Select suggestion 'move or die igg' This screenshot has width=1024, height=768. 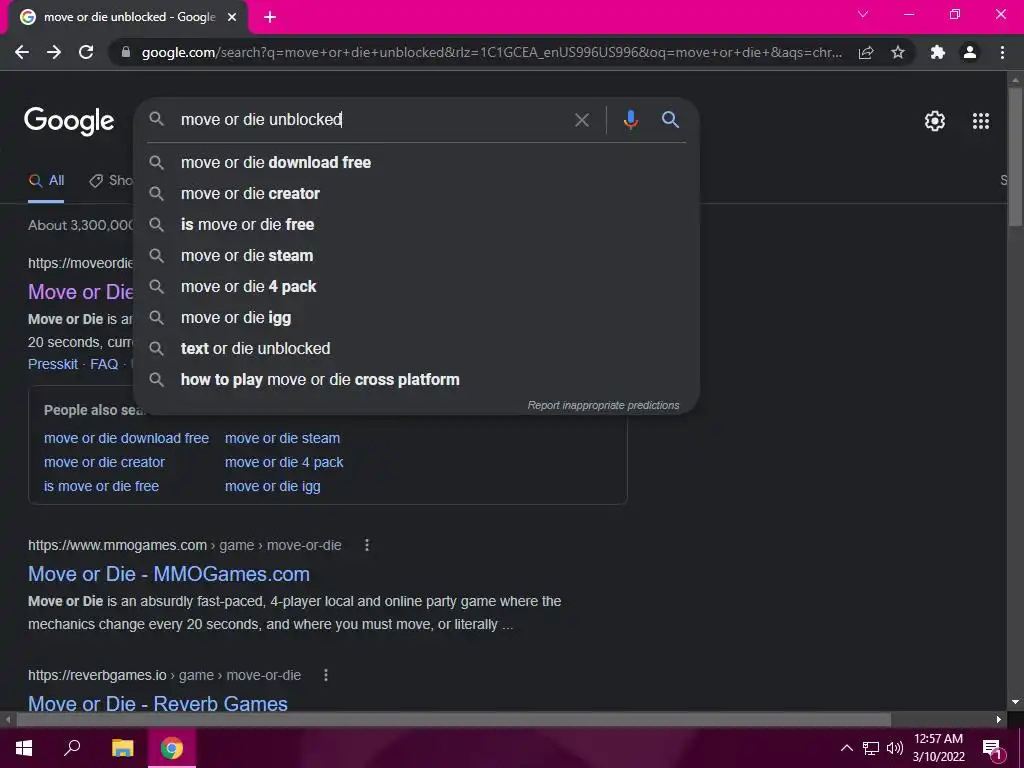coord(416,317)
